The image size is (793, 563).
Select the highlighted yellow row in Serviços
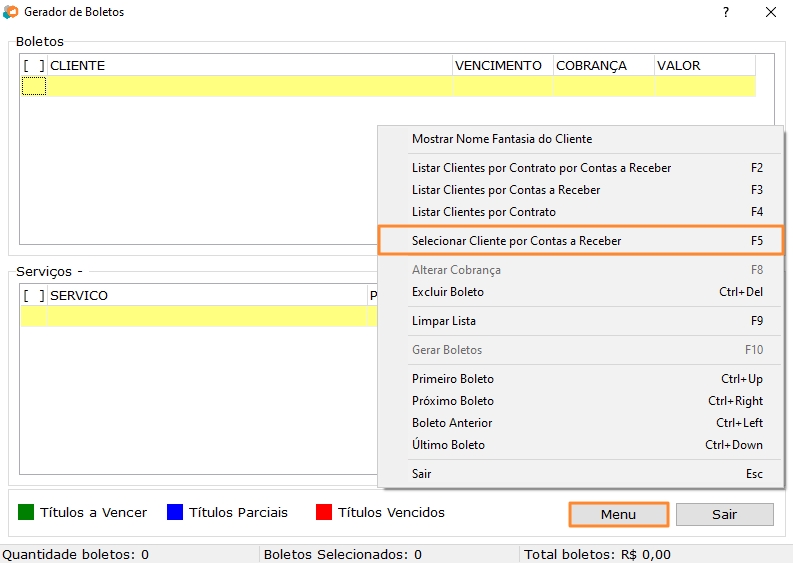[x=199, y=317]
